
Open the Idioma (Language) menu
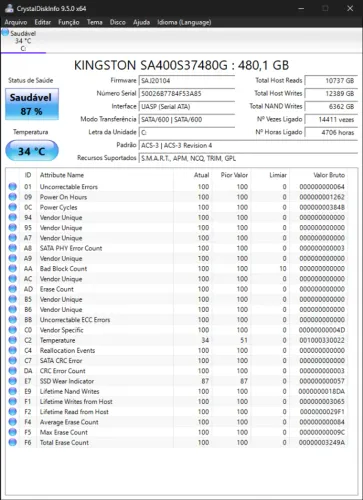(184, 22)
